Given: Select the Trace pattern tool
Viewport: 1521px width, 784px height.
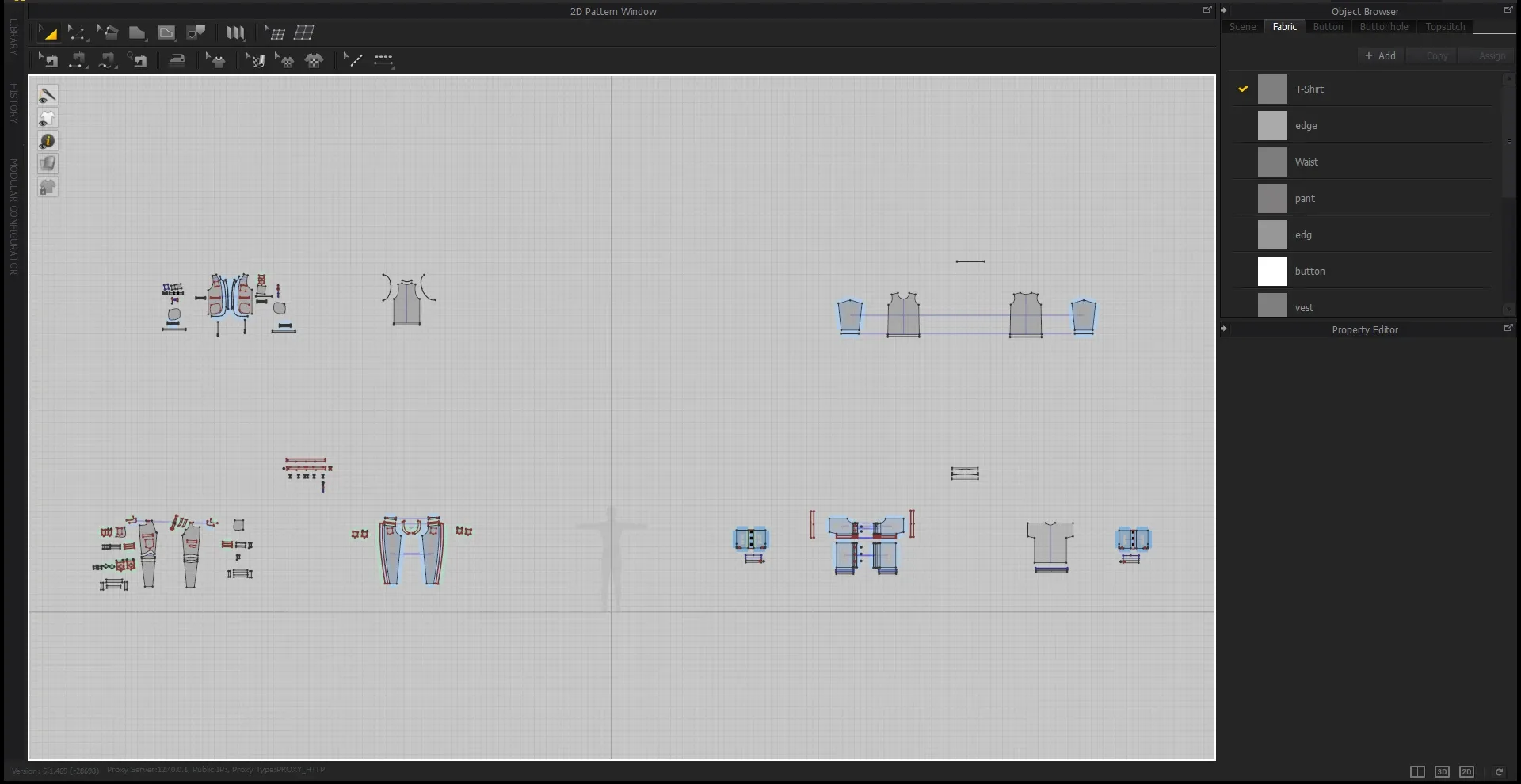Looking at the screenshot, I should (x=196, y=32).
